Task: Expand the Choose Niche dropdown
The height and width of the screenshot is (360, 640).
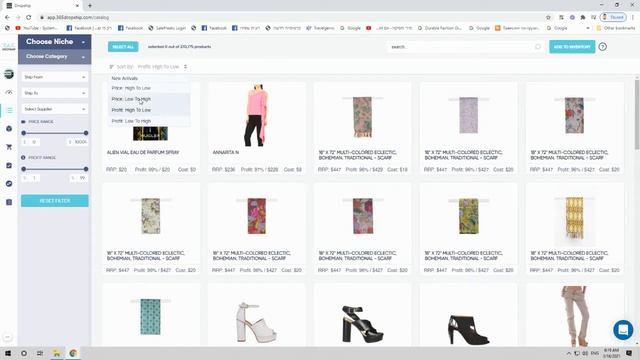Action: [x=55, y=42]
